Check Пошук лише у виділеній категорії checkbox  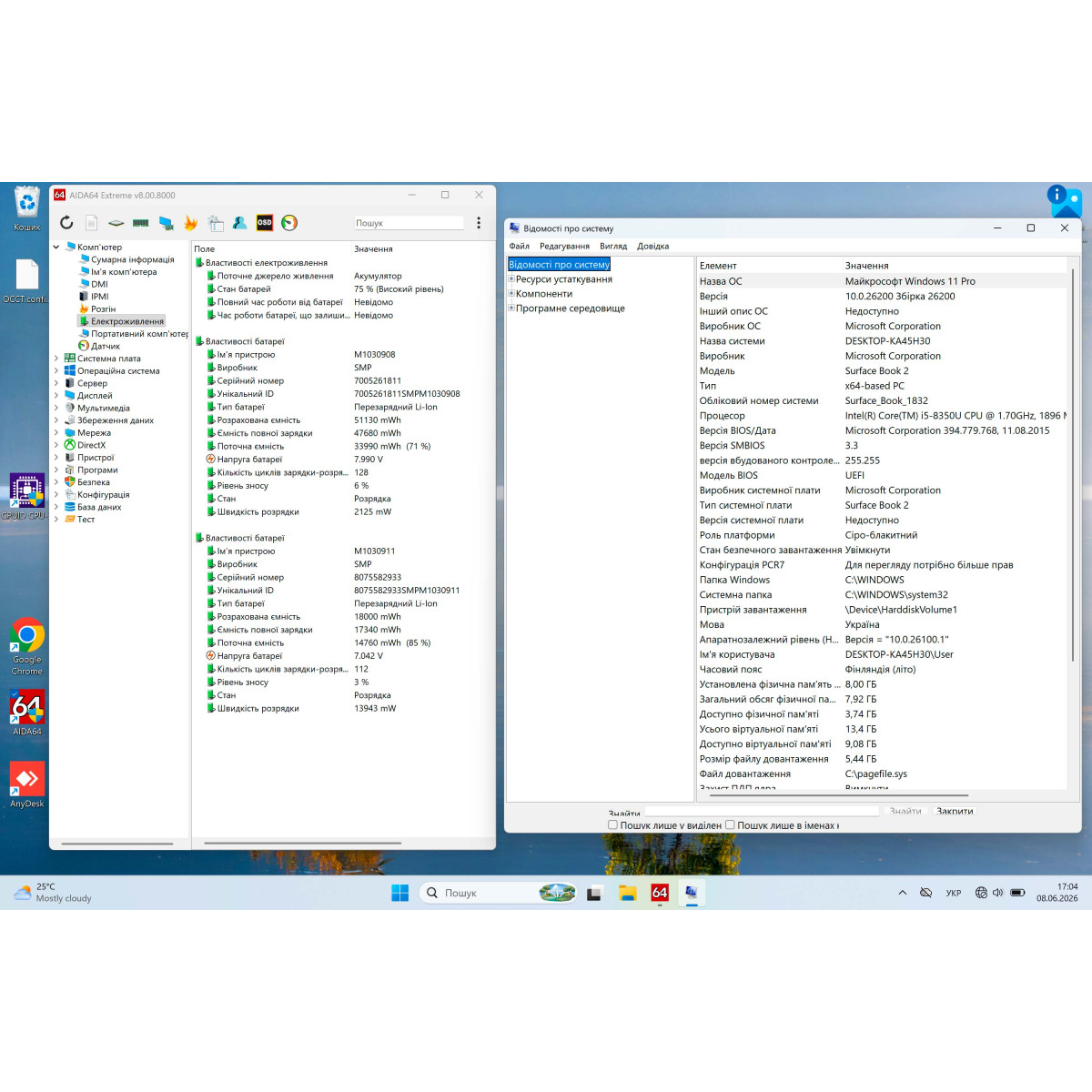coord(612,824)
